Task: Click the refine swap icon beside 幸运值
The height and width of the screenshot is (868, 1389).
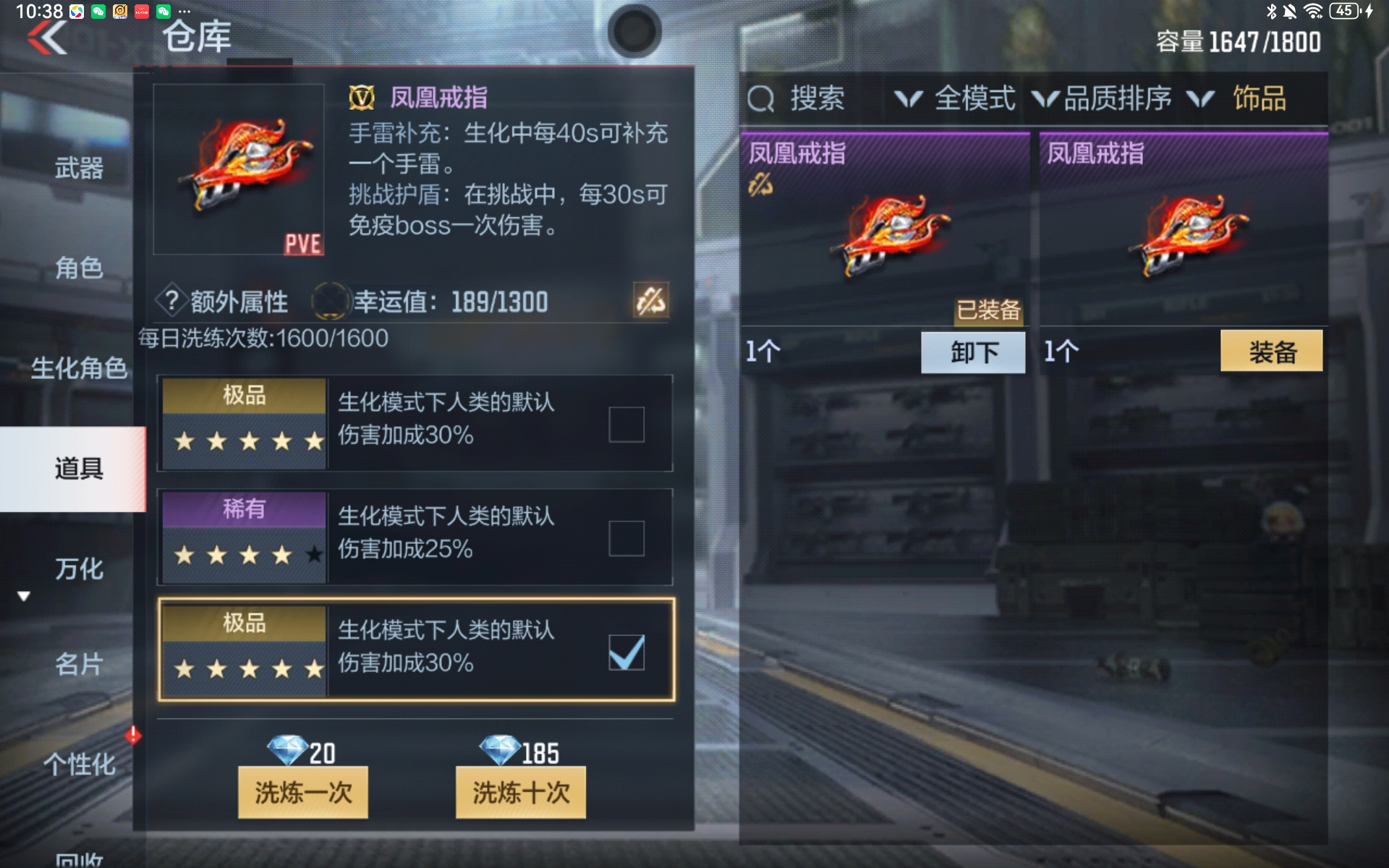Action: point(650,301)
